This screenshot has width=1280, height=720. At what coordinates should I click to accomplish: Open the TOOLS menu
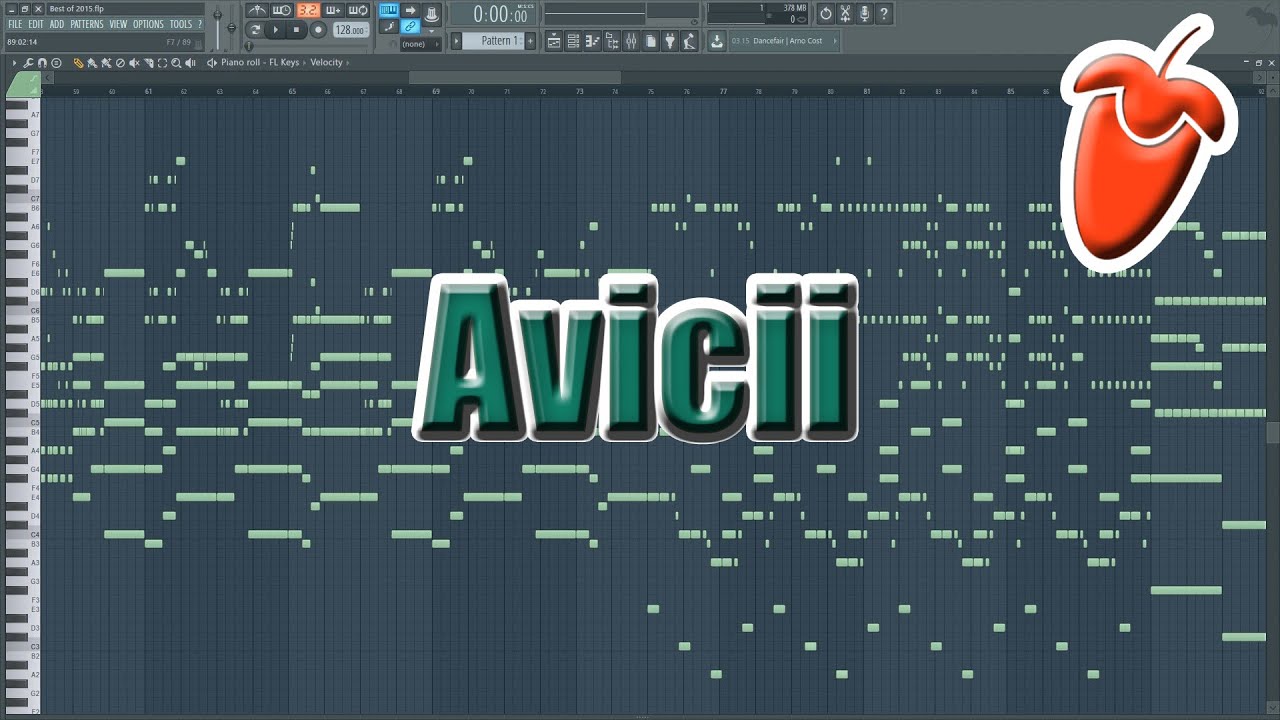[181, 24]
